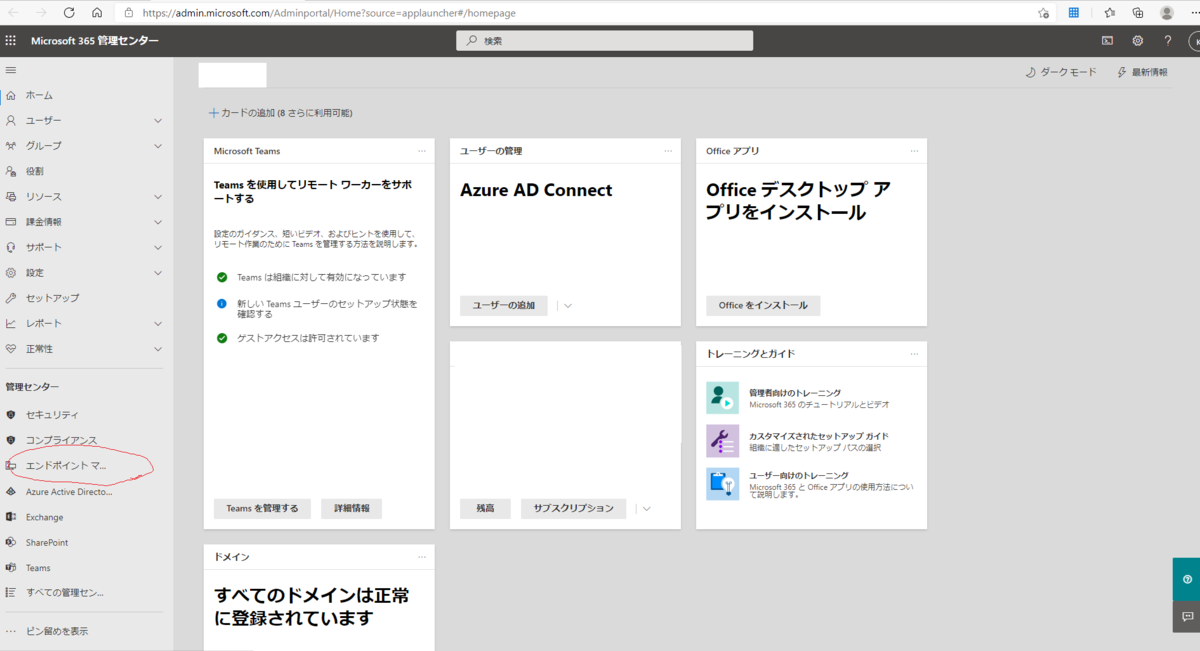Click the レポート chart icon
The height and width of the screenshot is (651, 1200).
[11, 323]
